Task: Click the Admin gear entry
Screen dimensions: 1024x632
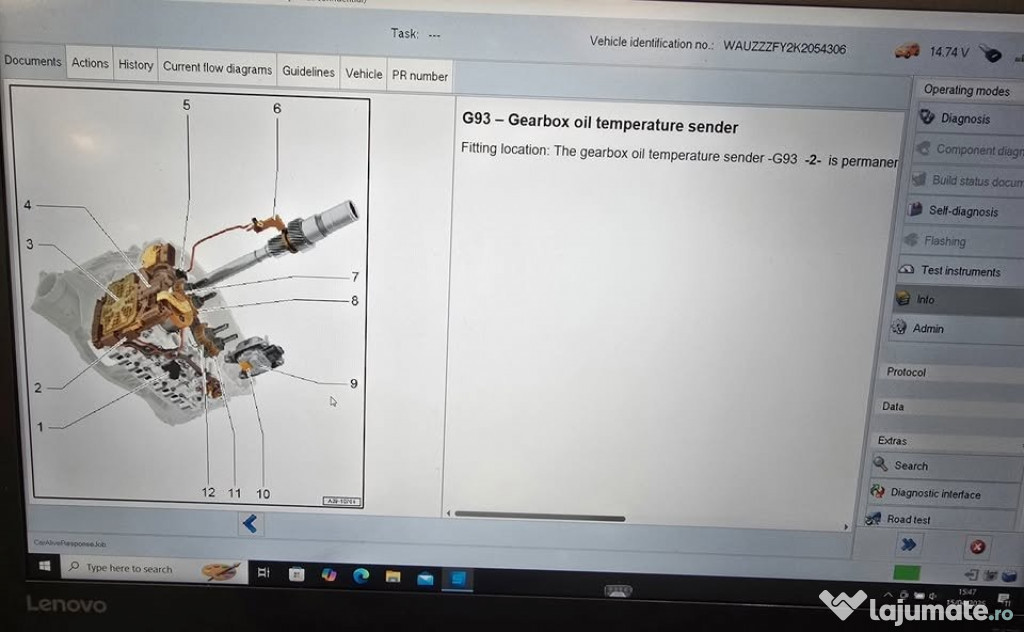Action: [x=926, y=328]
